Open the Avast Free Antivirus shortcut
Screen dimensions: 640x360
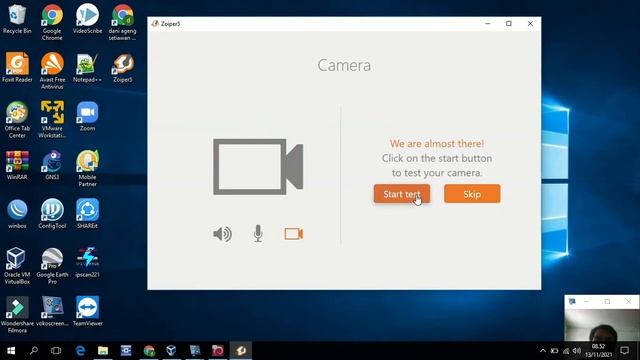[52, 71]
